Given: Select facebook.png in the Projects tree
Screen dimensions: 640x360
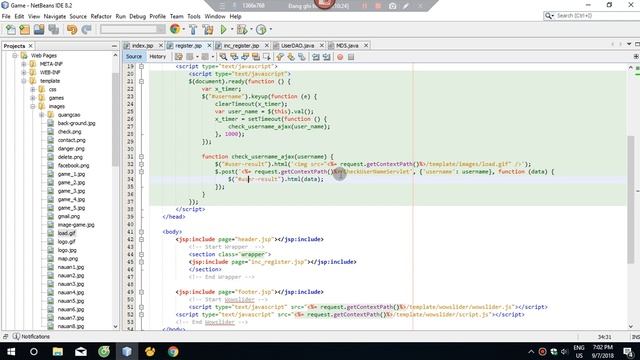Looking at the screenshot, I should point(73,165).
